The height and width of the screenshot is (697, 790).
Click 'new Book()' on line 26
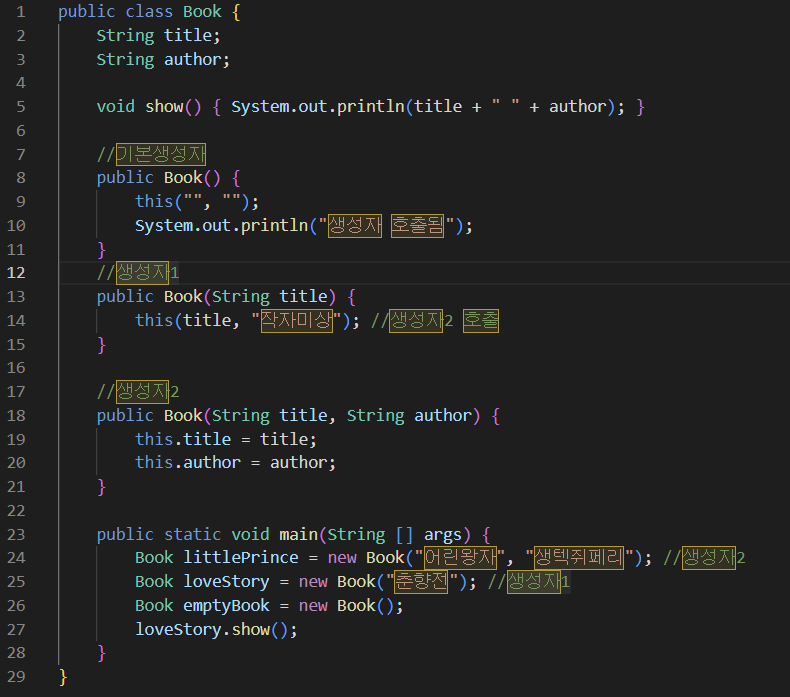[x=346, y=605]
